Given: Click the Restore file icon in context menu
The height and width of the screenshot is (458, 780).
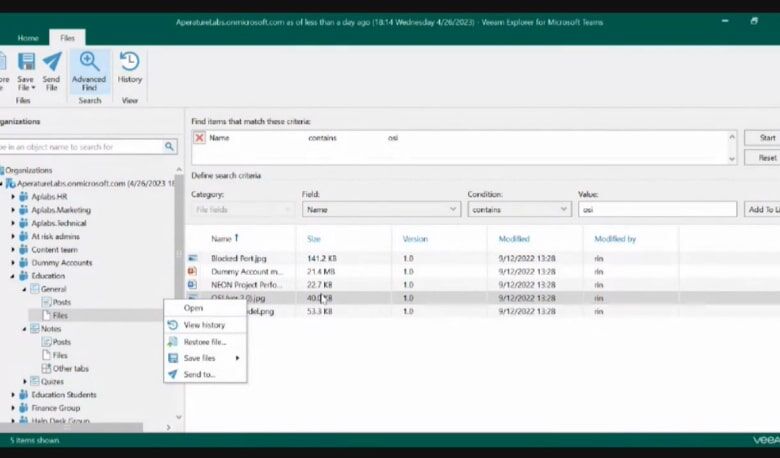Looking at the screenshot, I should [173, 342].
